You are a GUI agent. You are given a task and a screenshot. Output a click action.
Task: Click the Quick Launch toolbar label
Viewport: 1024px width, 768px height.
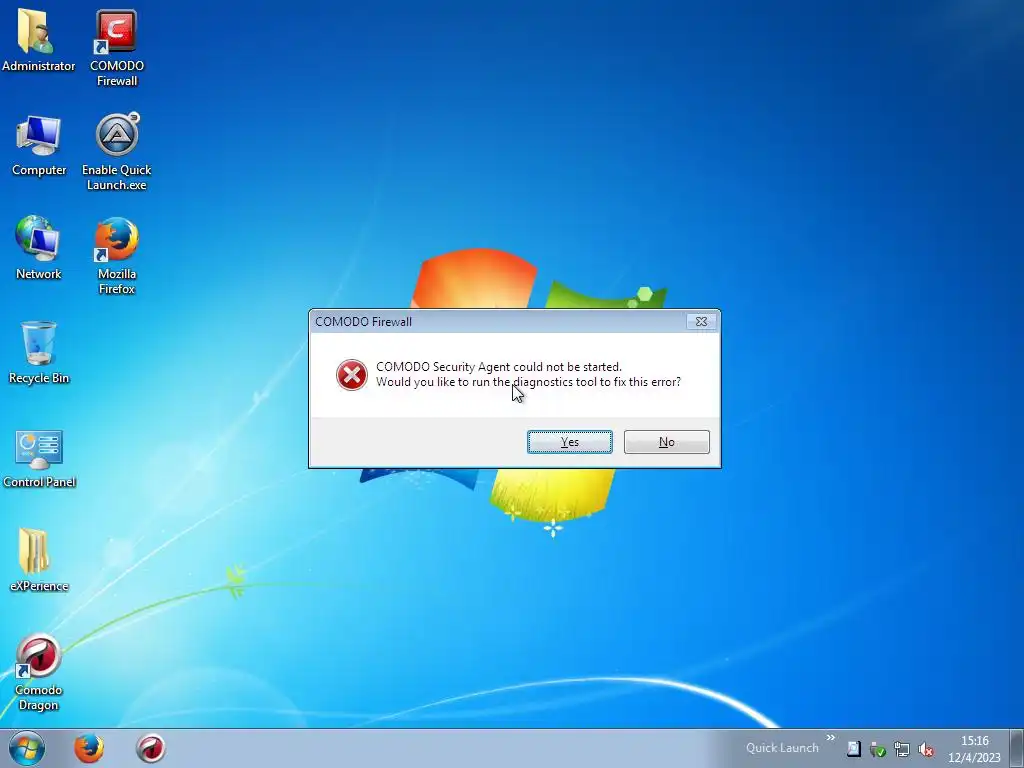point(782,748)
